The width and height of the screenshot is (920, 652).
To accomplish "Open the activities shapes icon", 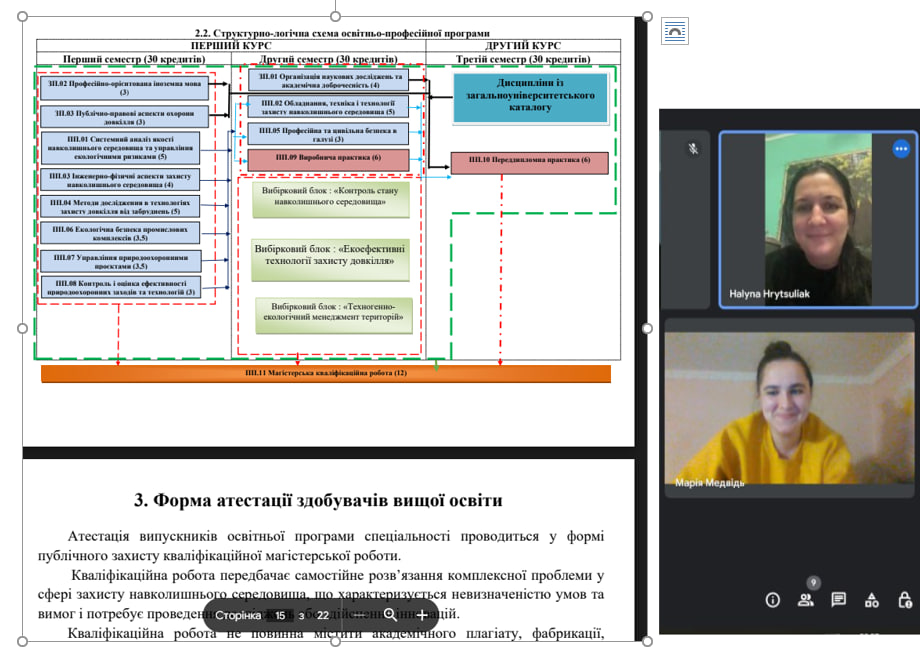I will tap(872, 600).
